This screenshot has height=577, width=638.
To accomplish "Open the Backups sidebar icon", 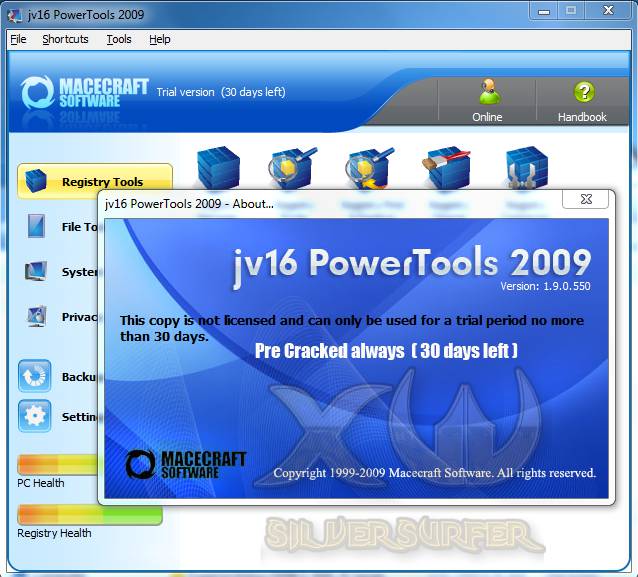I will coord(35,376).
